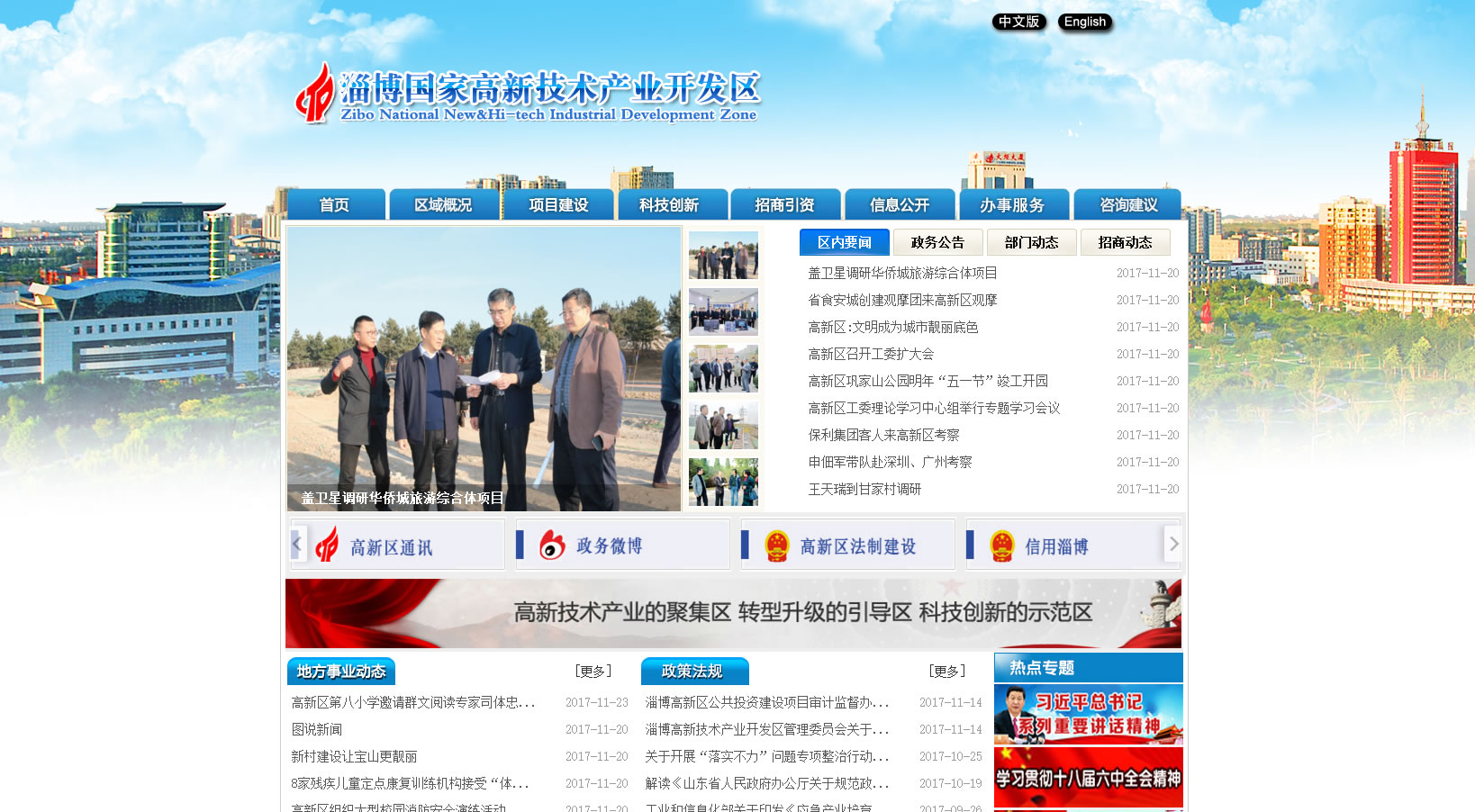
Task: Open article 盖卫星调研华侨城旅游综合体项目
Action: 902,273
